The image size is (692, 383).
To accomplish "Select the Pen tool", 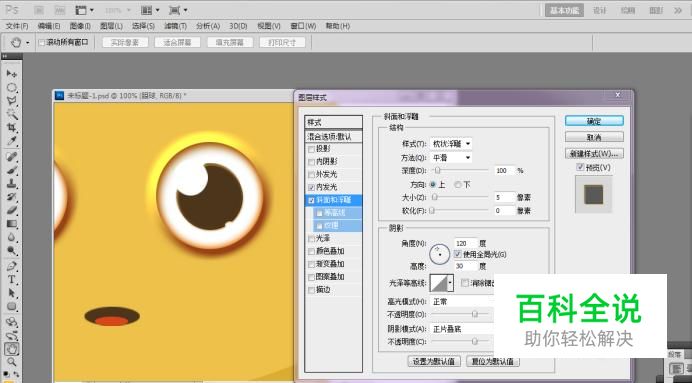I will [11, 267].
